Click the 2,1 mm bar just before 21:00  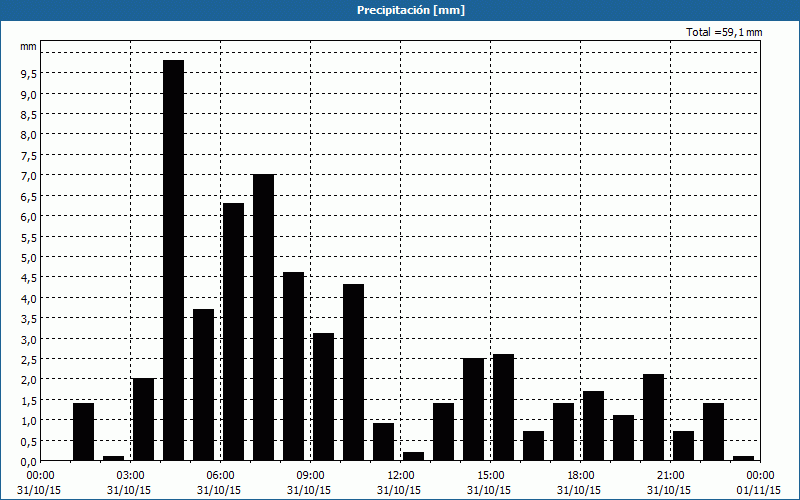point(654,417)
